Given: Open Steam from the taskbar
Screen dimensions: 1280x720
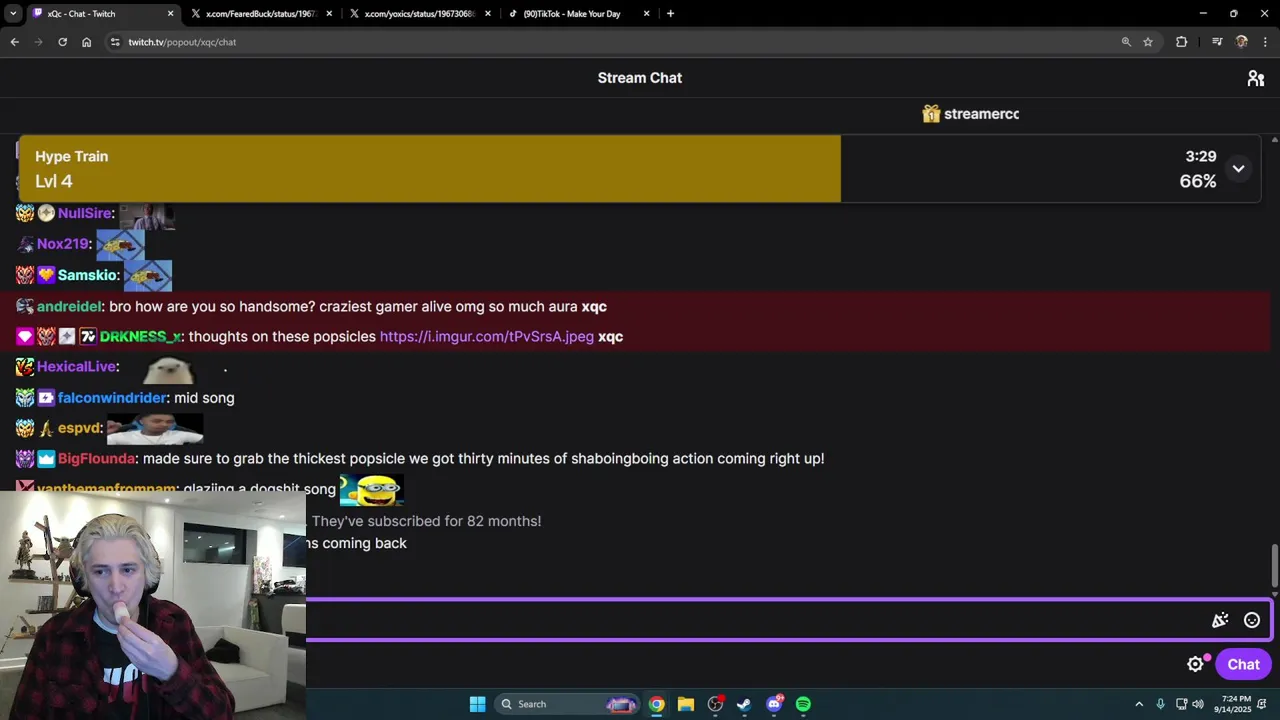Looking at the screenshot, I should coord(744,704).
